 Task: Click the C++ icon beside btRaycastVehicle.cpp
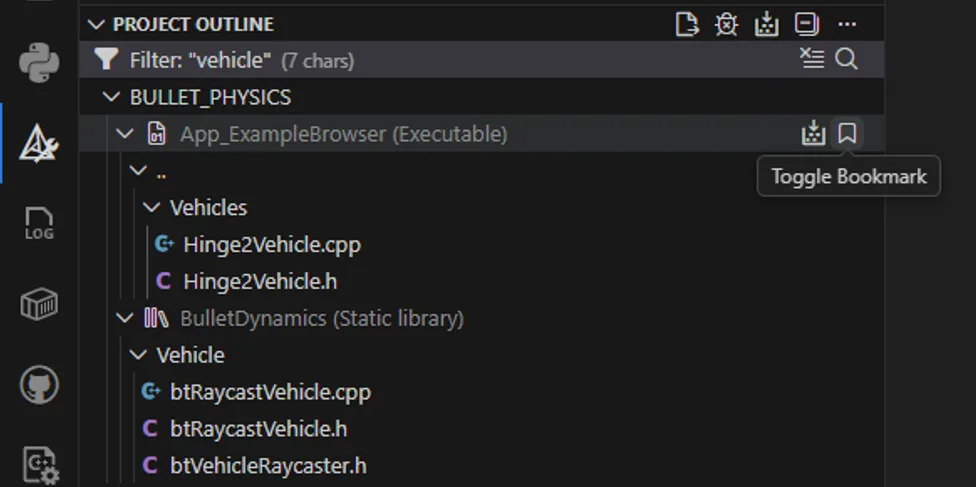coord(151,392)
